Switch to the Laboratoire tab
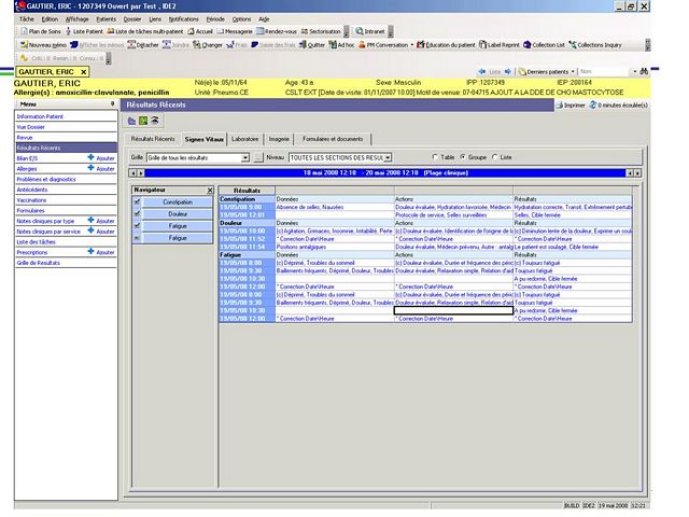 [245, 139]
